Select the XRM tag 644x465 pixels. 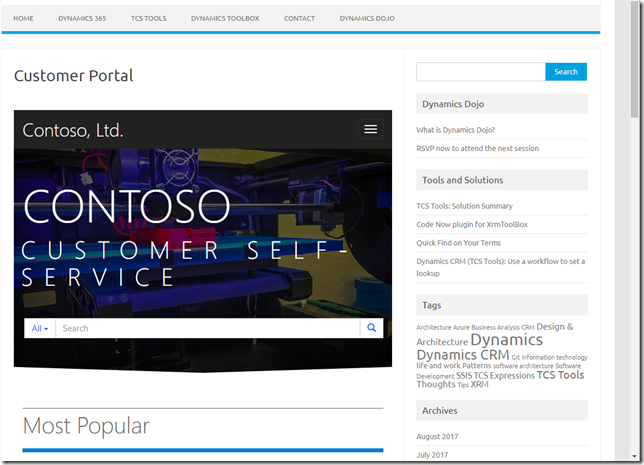pos(479,384)
